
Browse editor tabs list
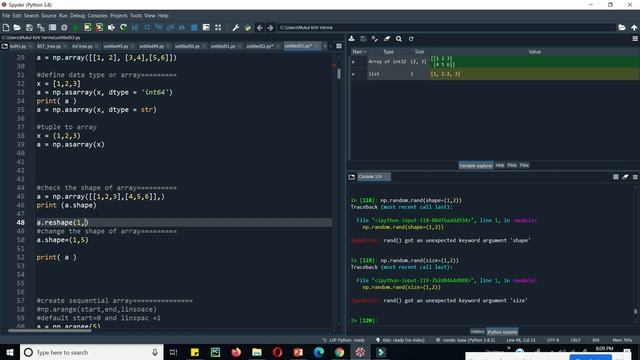(x=4, y=46)
